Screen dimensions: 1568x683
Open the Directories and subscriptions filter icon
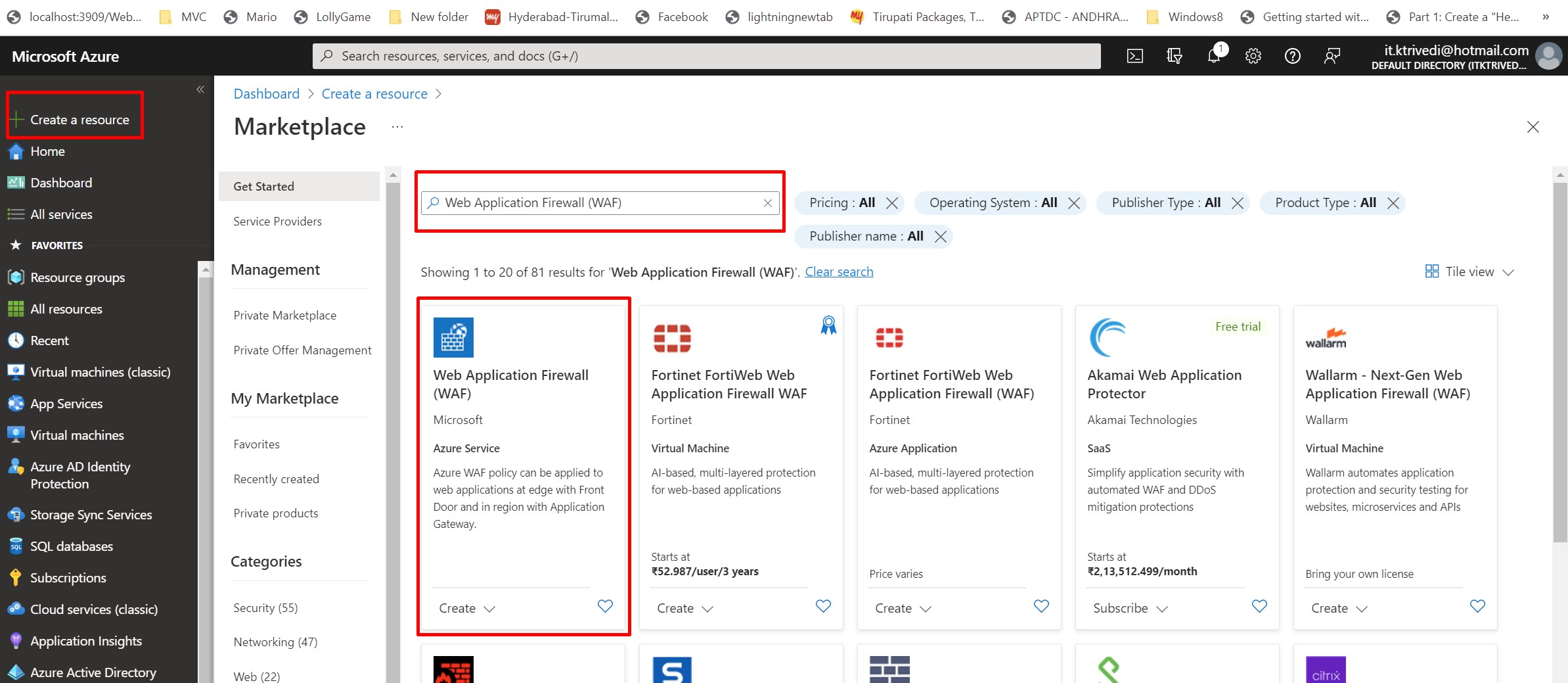coord(1174,57)
